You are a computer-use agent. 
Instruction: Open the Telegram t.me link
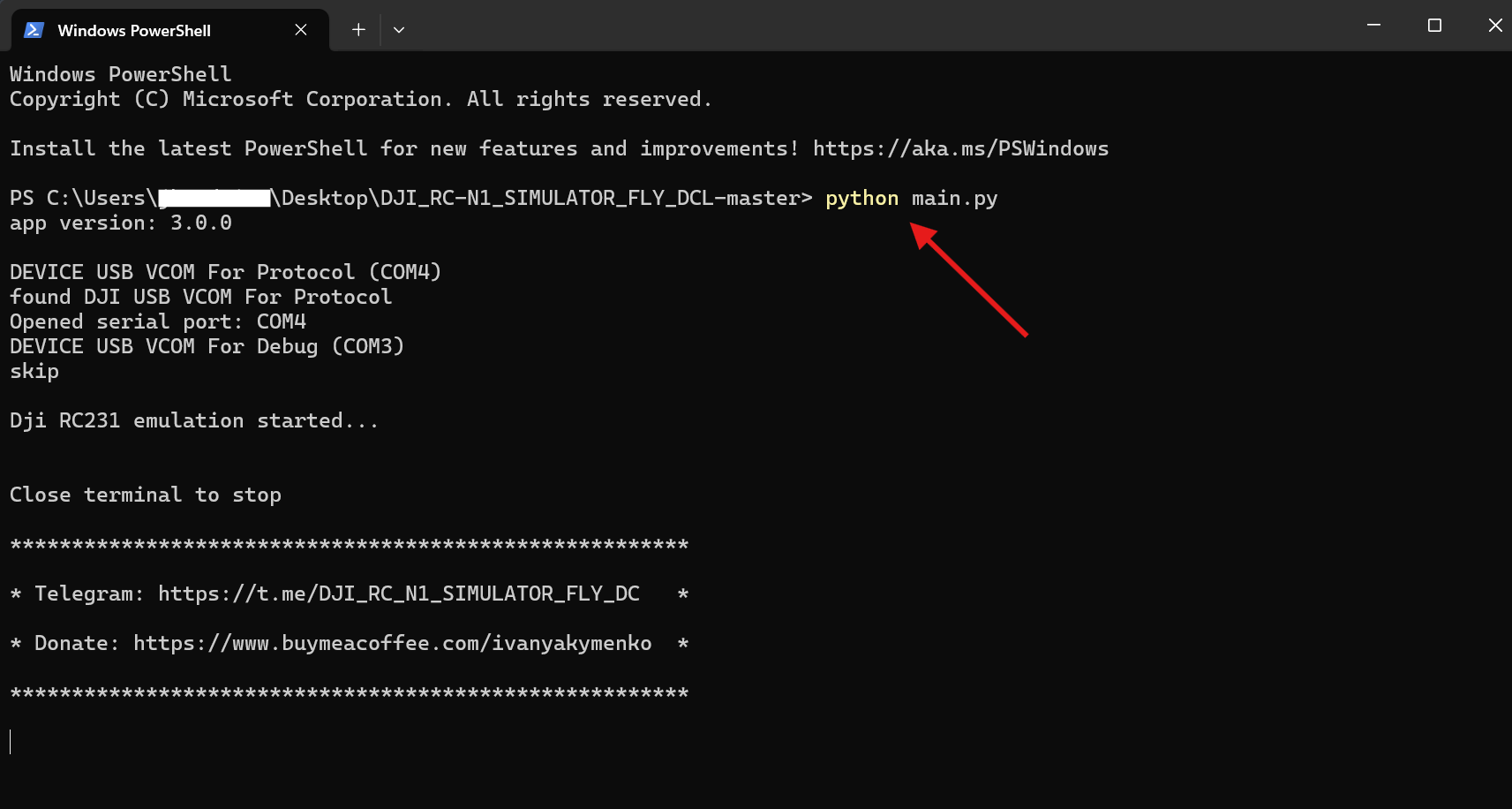(x=398, y=594)
